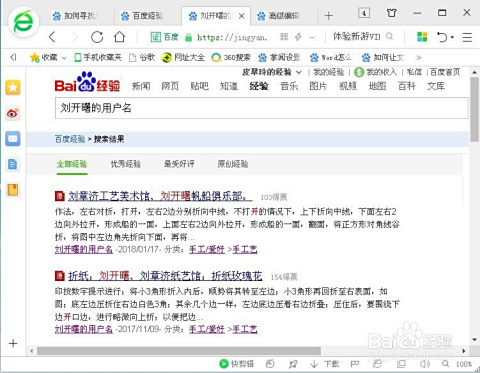Open the sidebar document icon
Image resolution: width=480 pixels, height=373 pixels.
click(x=13, y=164)
